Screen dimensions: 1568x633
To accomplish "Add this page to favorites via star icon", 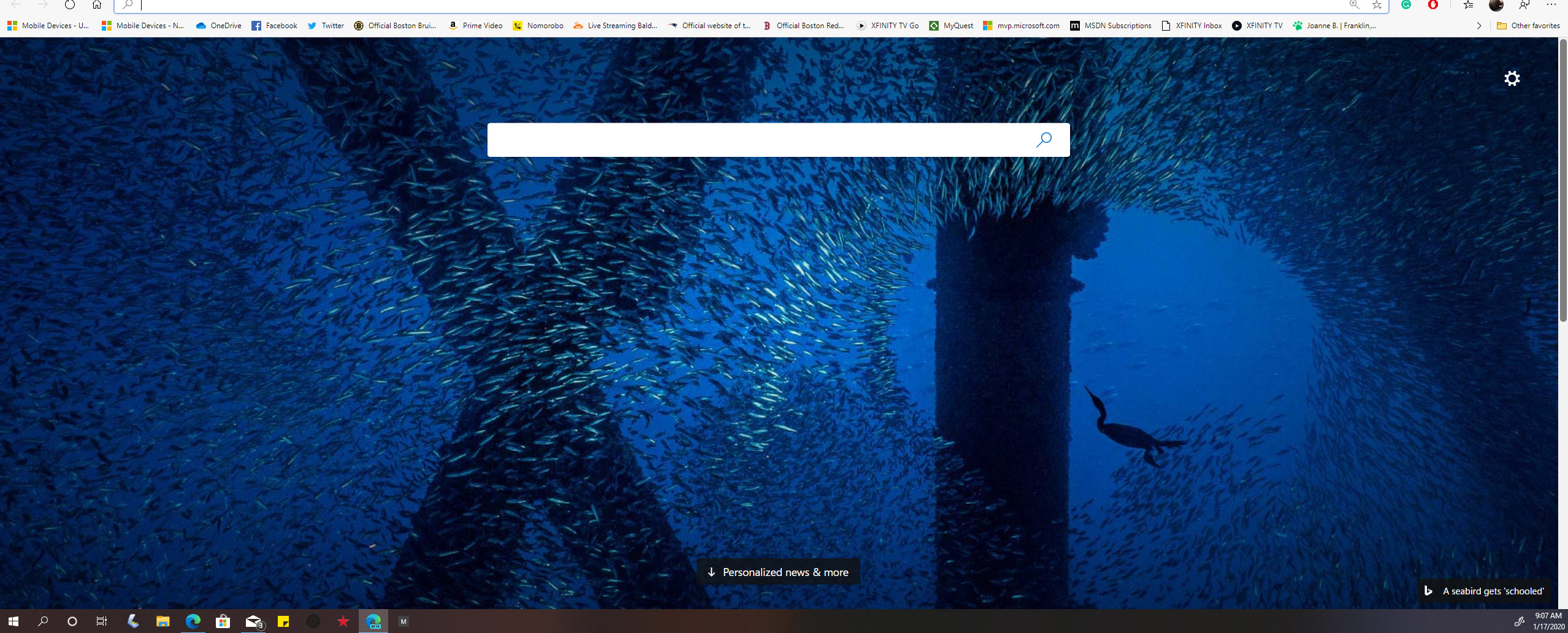I will point(1377,5).
